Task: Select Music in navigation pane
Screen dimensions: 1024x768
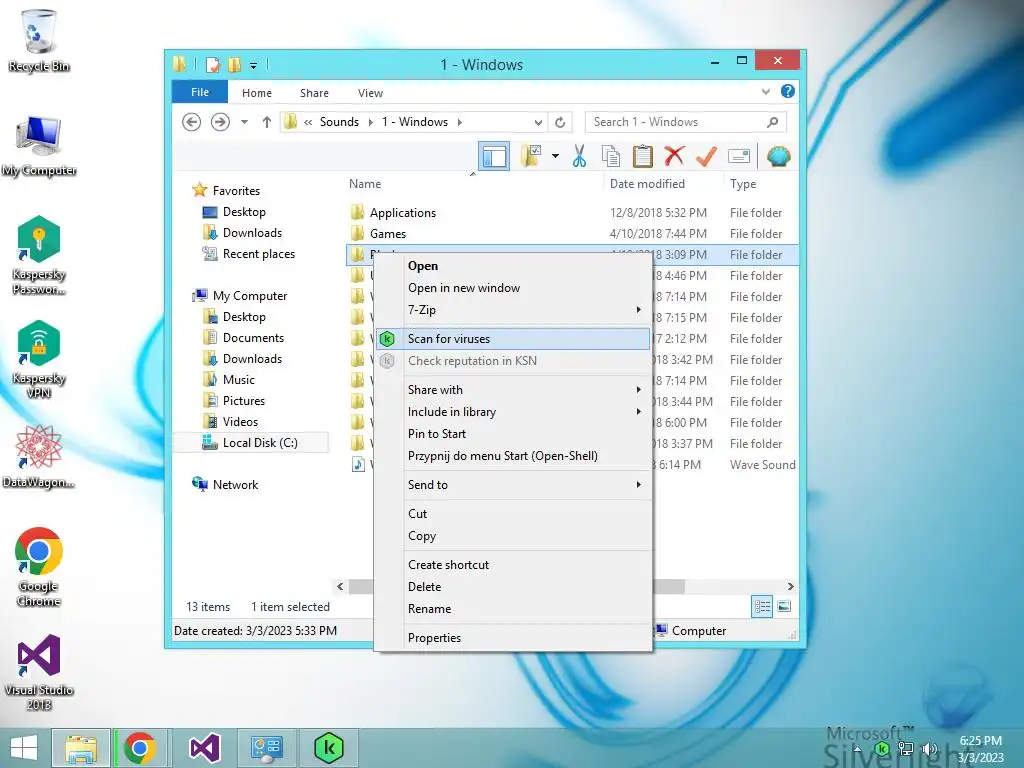Action: tap(238, 379)
